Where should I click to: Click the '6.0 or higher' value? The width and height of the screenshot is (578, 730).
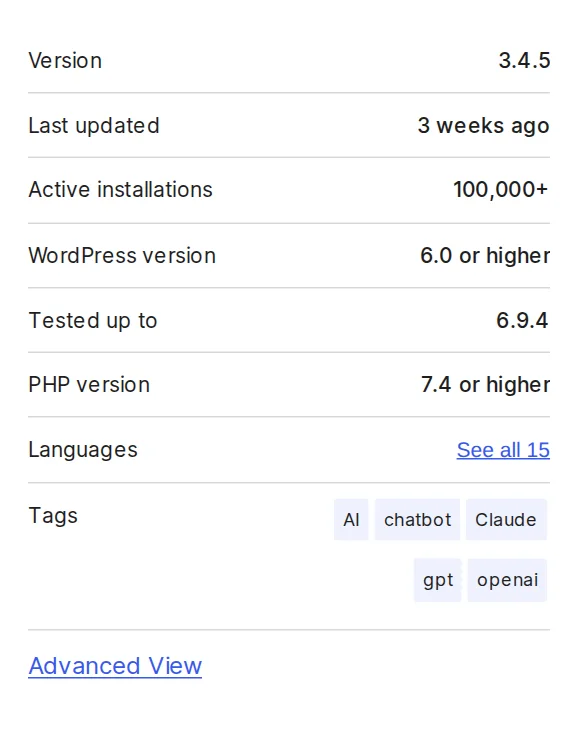(485, 256)
